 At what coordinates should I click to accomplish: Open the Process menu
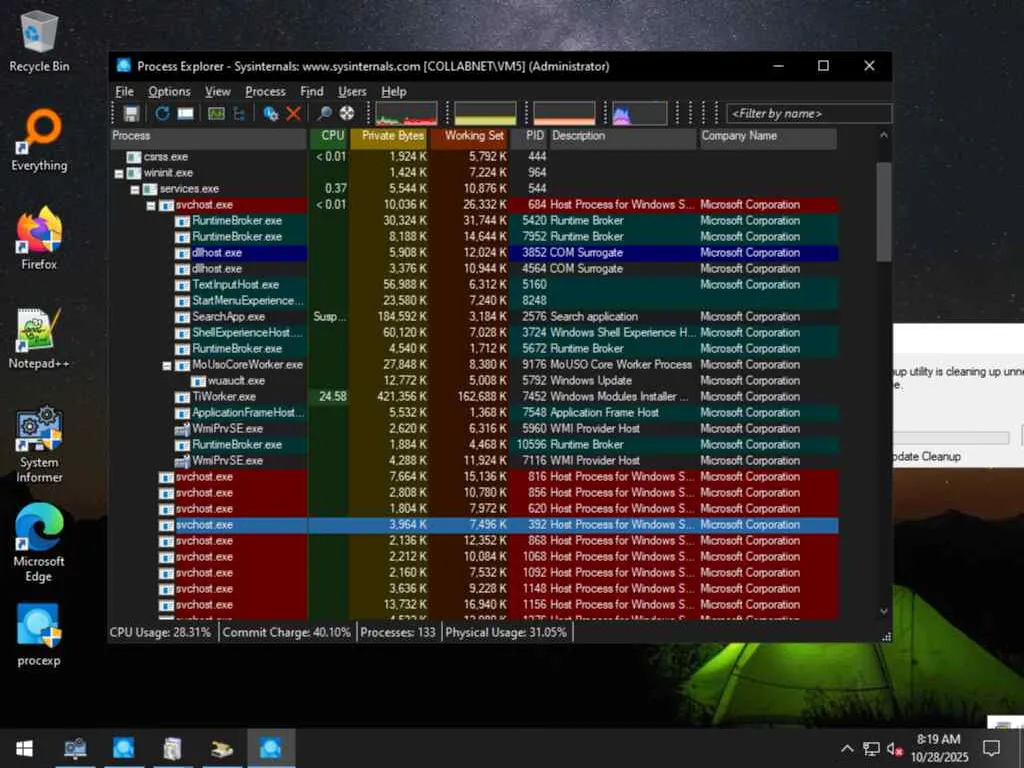coord(265,91)
